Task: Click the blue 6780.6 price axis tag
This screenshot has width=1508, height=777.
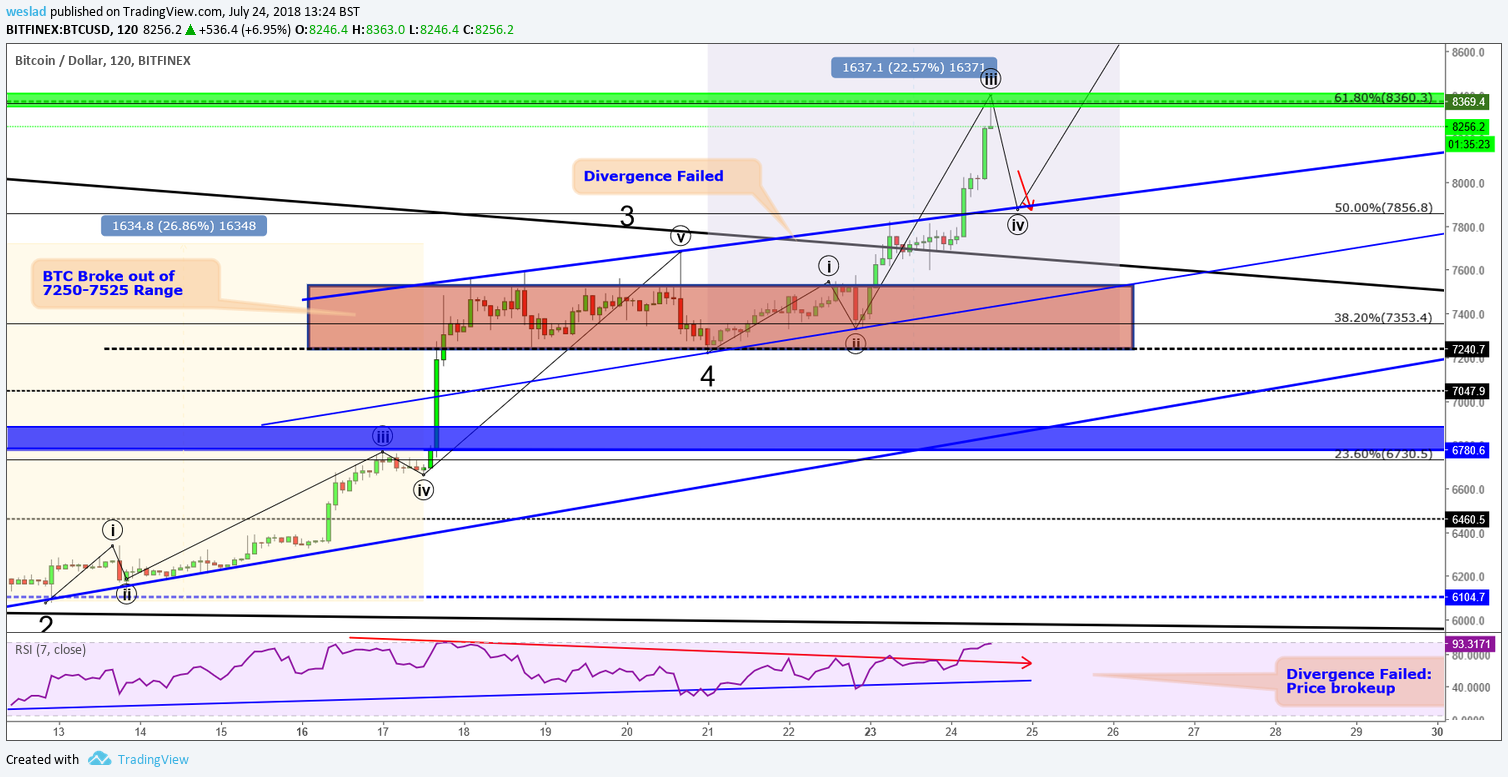Action: click(x=1468, y=450)
